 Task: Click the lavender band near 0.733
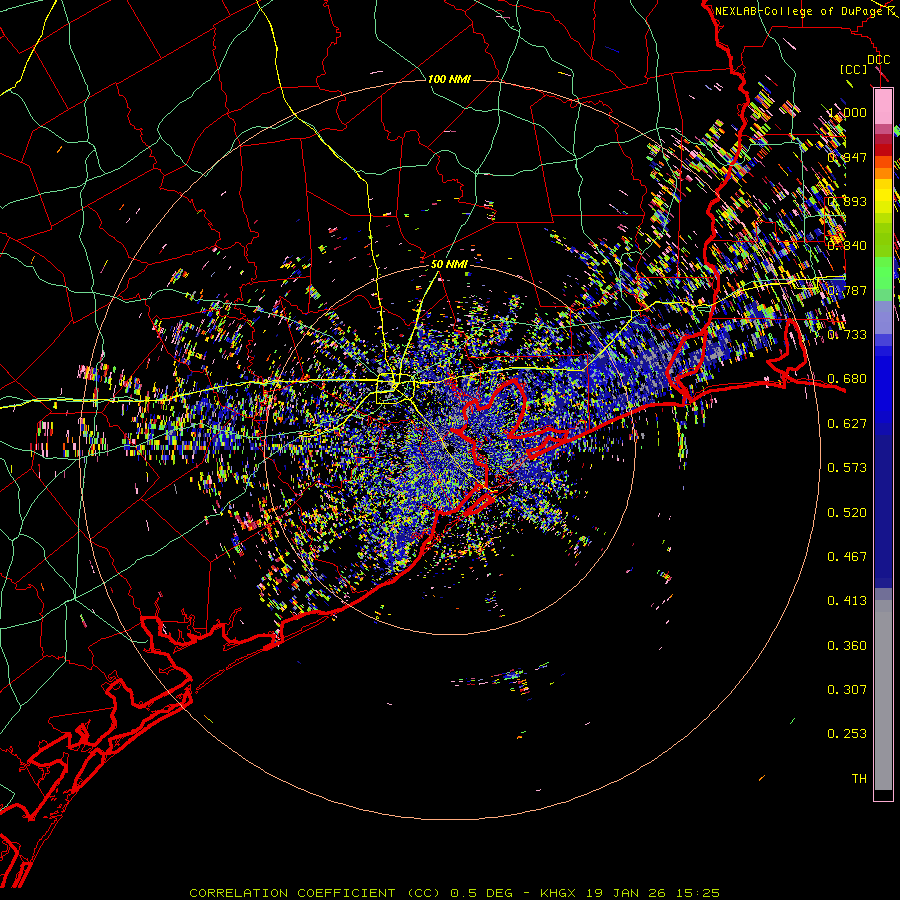coord(883,319)
